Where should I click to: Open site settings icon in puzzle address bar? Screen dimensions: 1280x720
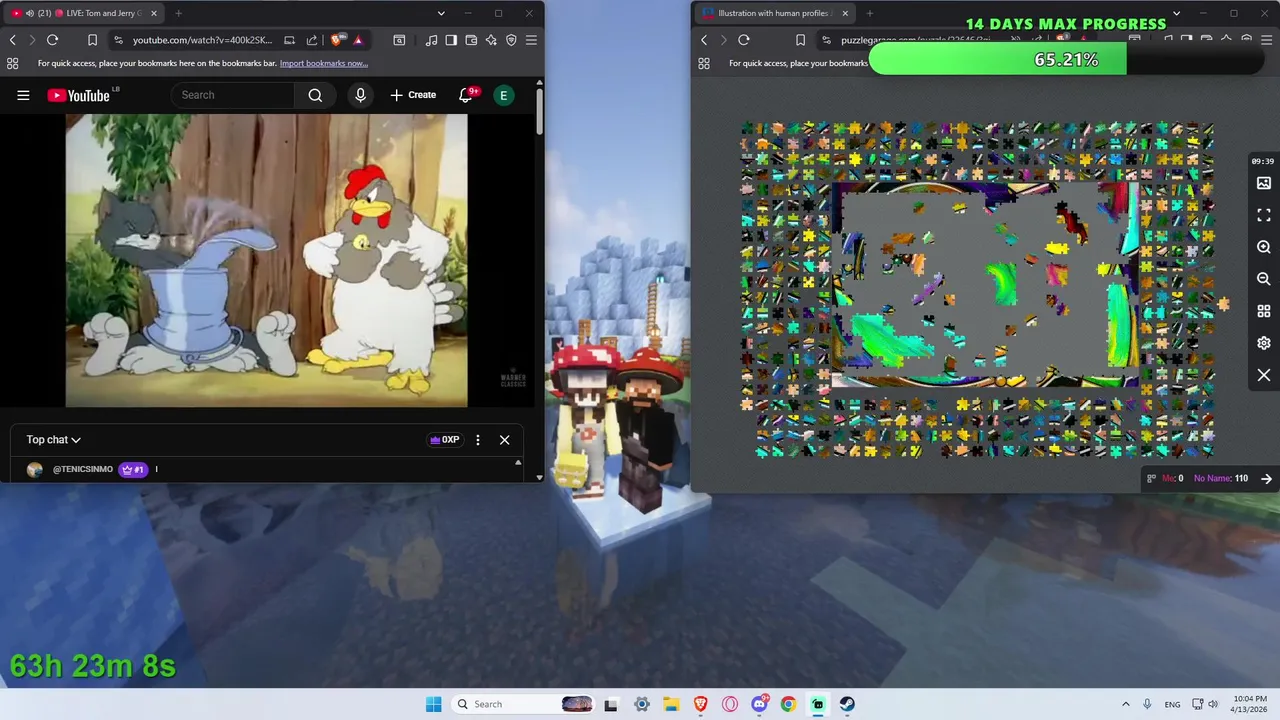(826, 40)
